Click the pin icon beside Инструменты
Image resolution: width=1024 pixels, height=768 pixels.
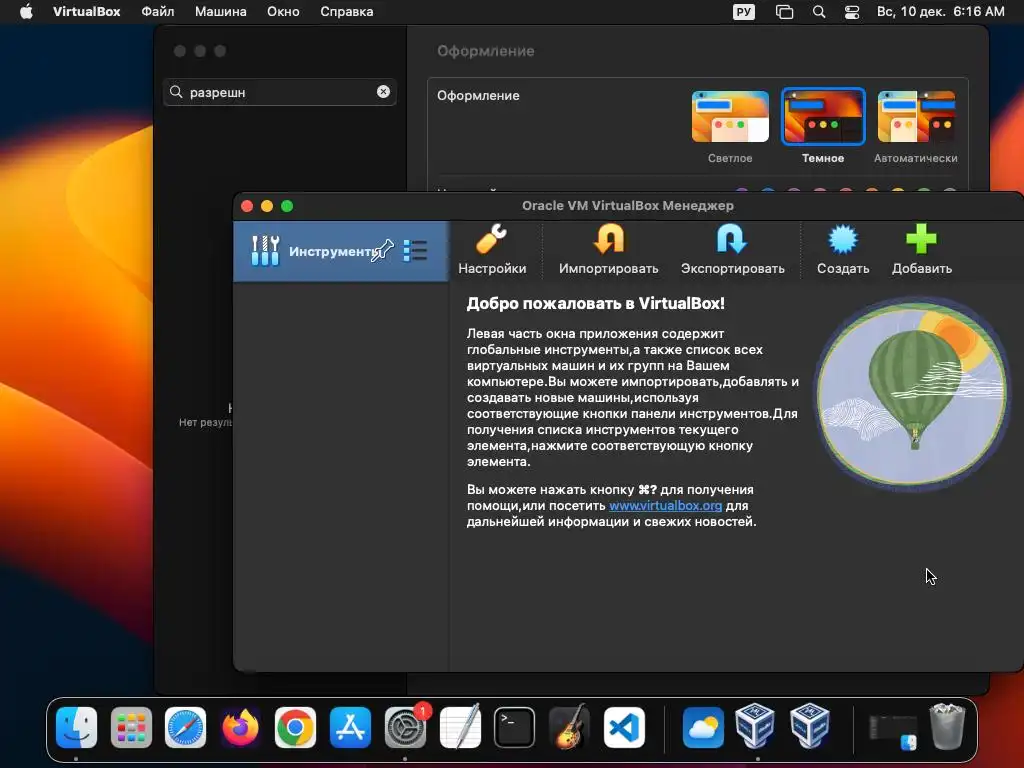coord(383,251)
